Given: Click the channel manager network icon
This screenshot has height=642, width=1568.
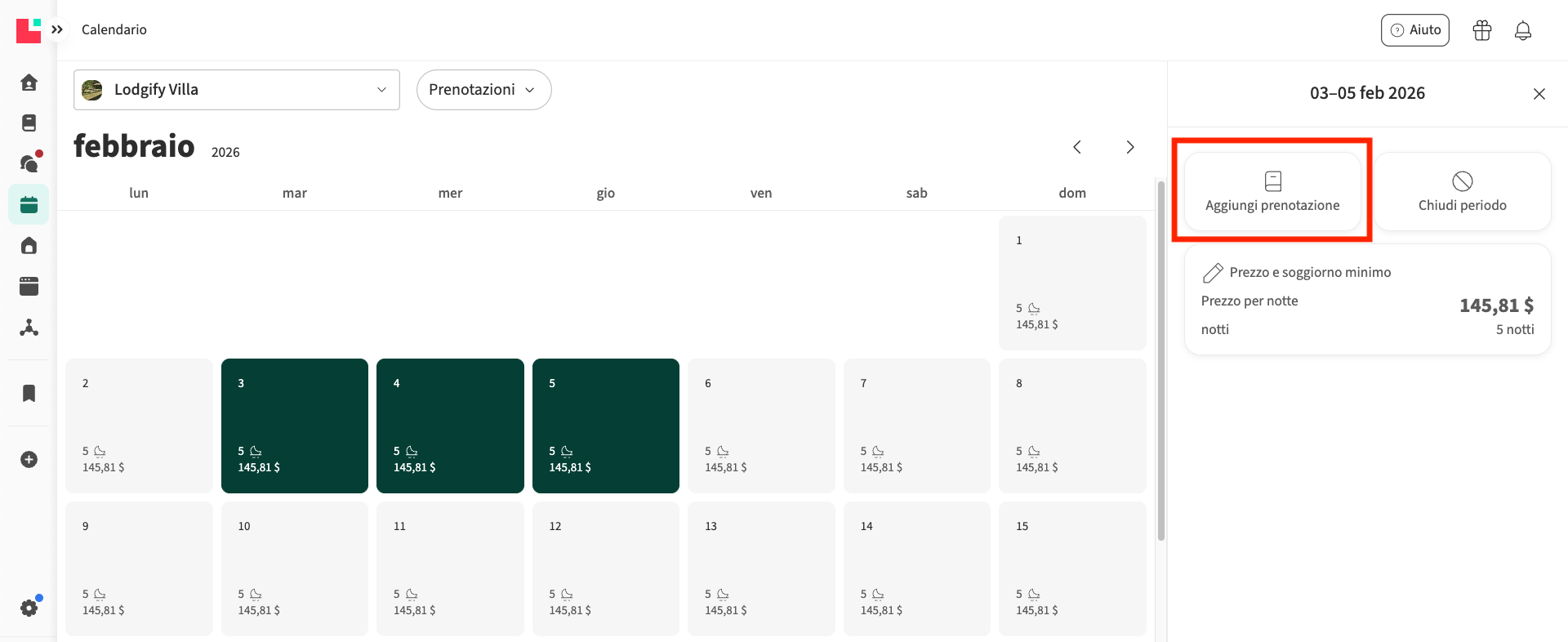Looking at the screenshot, I should tap(29, 328).
